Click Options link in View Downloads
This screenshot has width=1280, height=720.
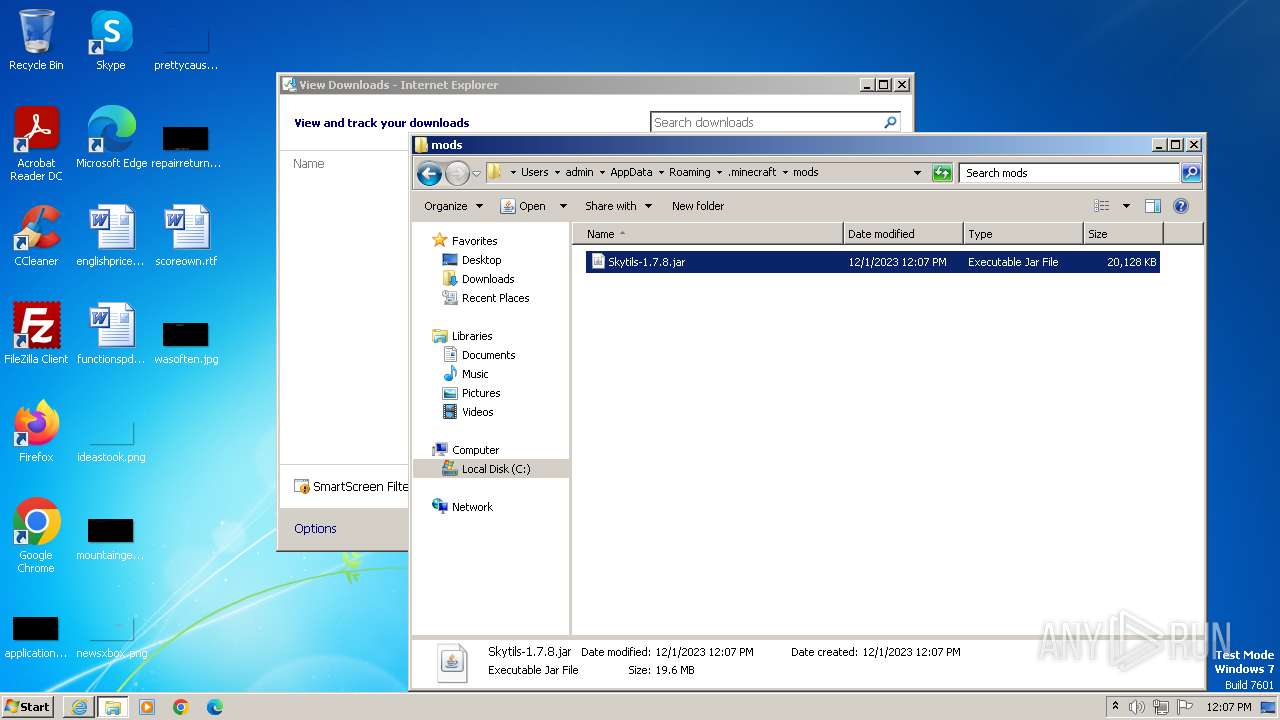pyautogui.click(x=315, y=529)
